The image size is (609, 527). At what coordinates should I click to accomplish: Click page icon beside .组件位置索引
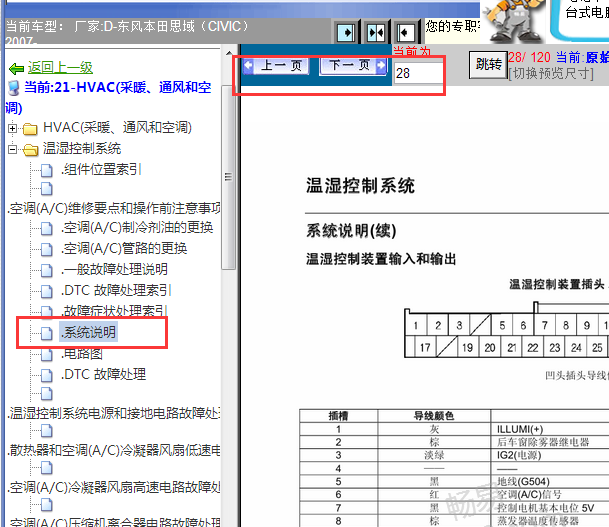click(47, 170)
